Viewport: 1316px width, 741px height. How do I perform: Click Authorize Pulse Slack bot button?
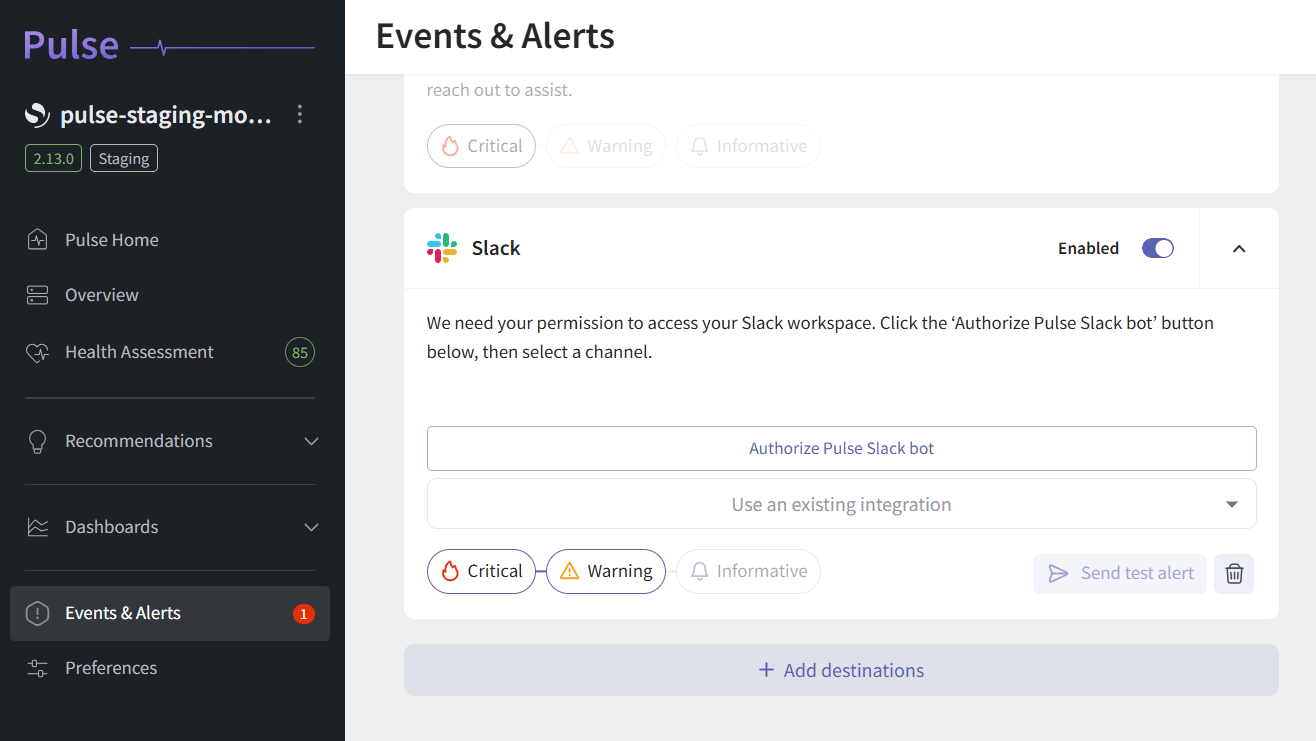coord(842,448)
